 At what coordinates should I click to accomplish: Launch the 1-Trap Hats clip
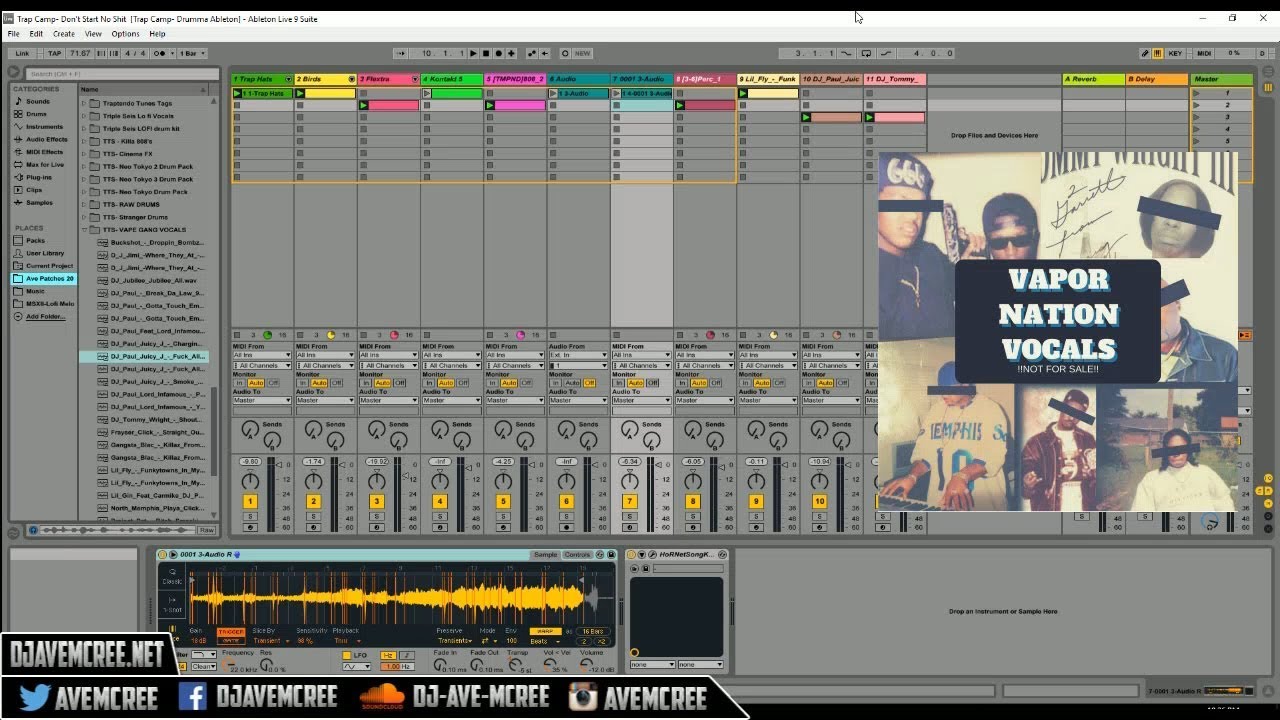tap(263, 93)
